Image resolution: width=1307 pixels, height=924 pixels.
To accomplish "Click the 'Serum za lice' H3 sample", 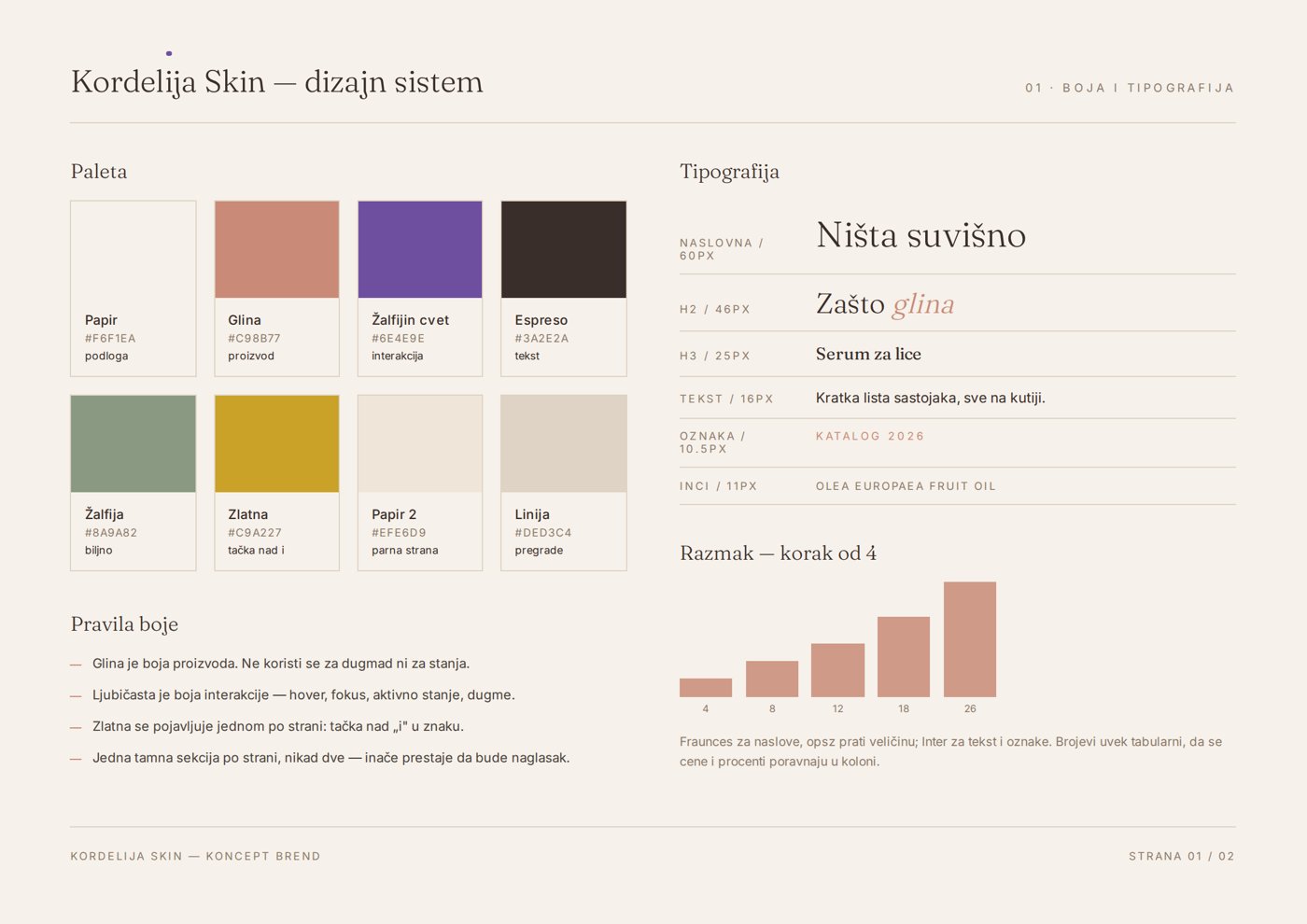I will pos(868,355).
